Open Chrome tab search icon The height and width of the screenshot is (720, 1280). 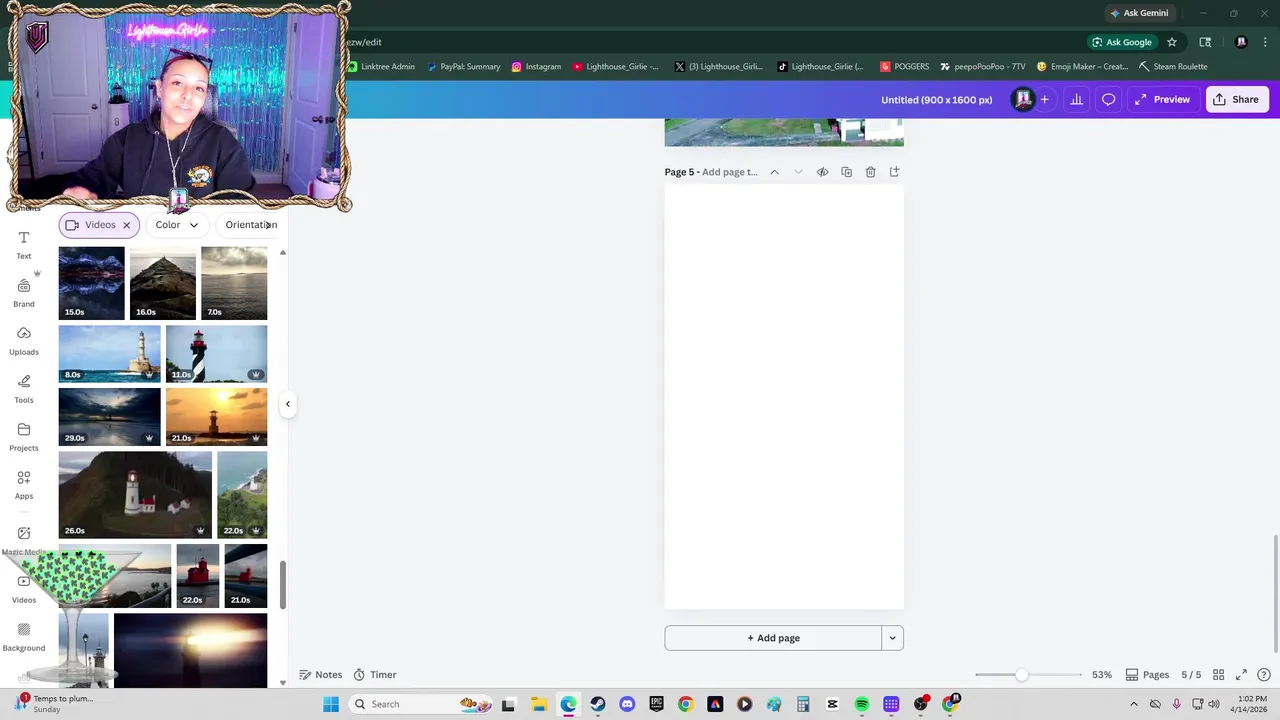(1205, 42)
